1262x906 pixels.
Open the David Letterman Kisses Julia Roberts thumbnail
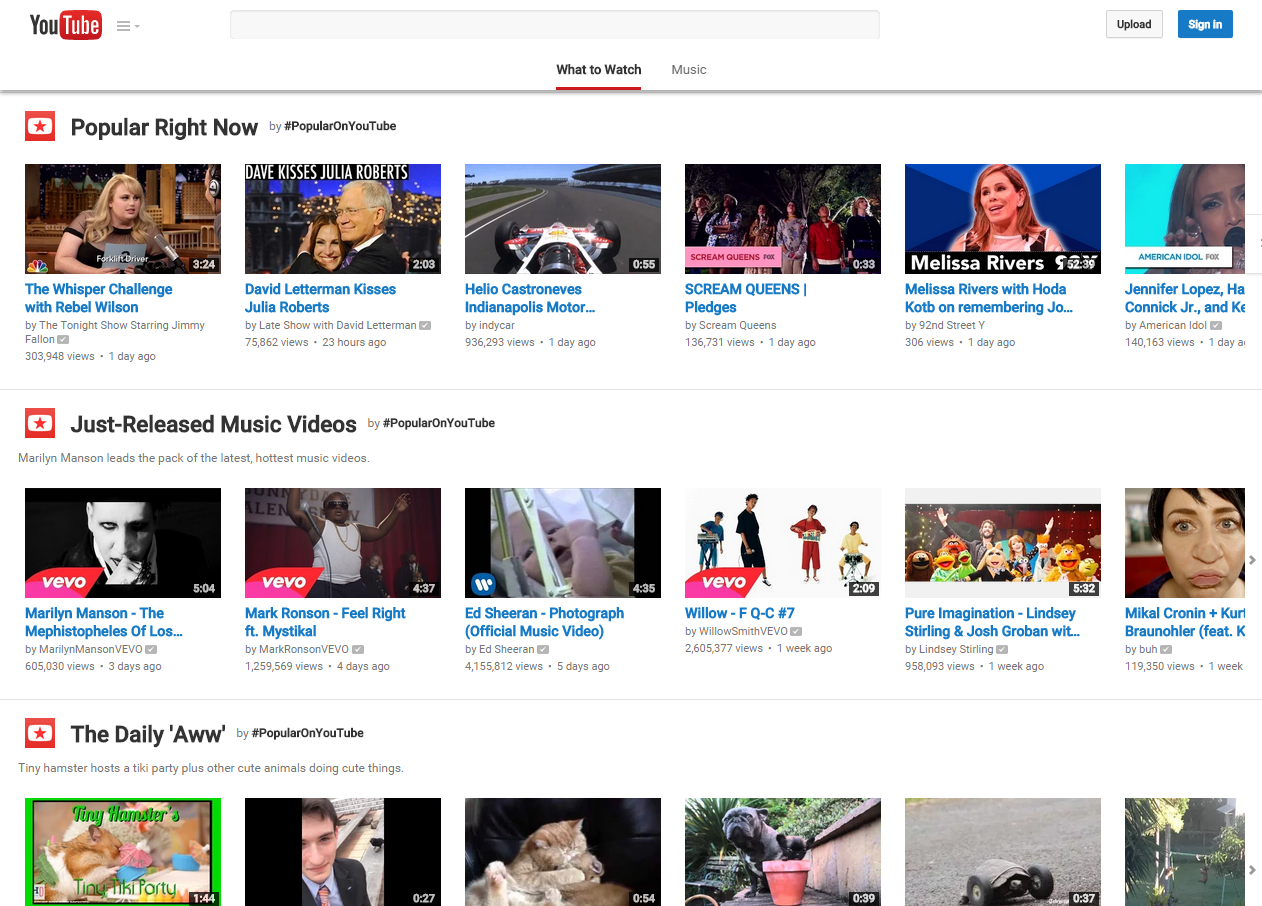click(x=342, y=219)
